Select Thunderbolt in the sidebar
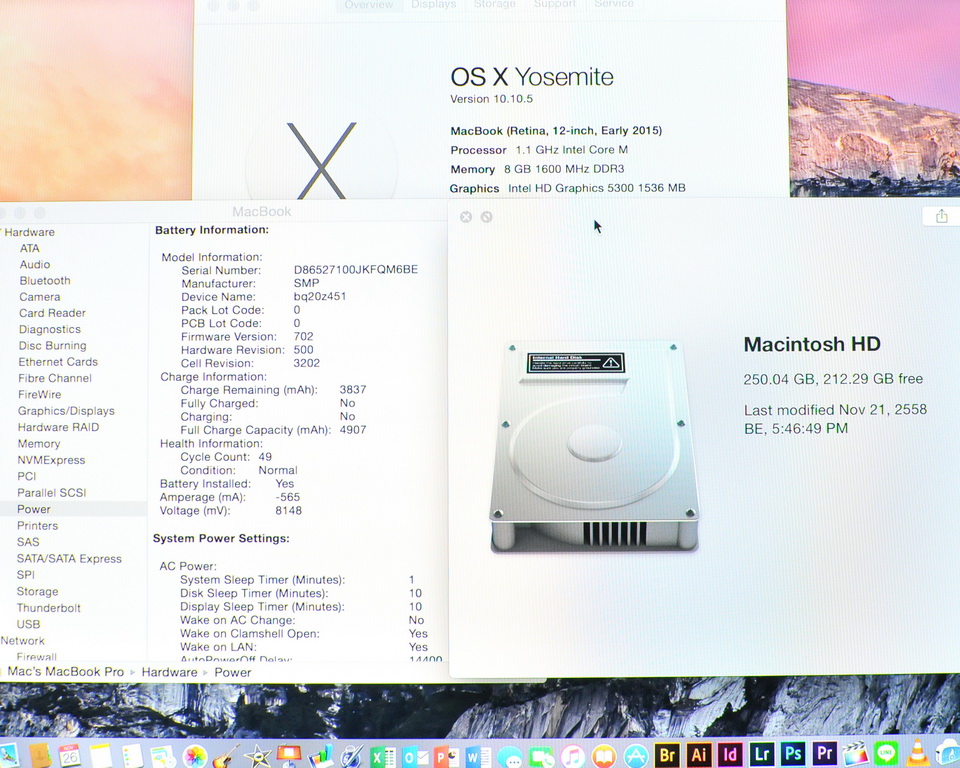Image resolution: width=960 pixels, height=768 pixels. (48, 608)
